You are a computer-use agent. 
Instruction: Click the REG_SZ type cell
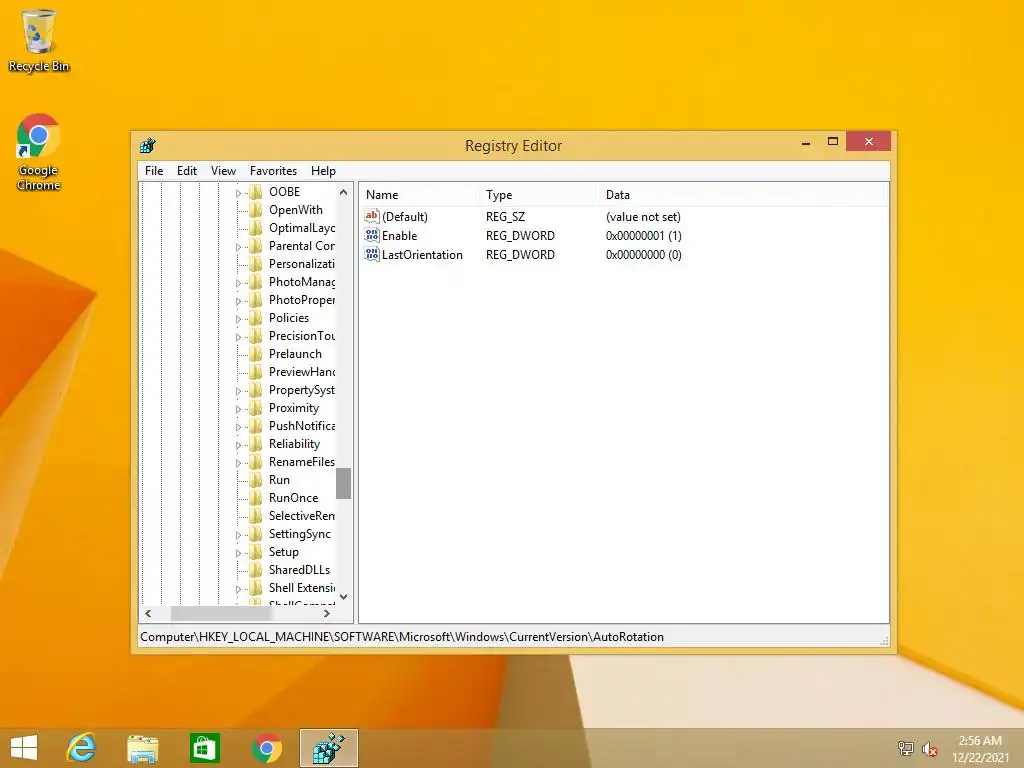click(x=505, y=217)
